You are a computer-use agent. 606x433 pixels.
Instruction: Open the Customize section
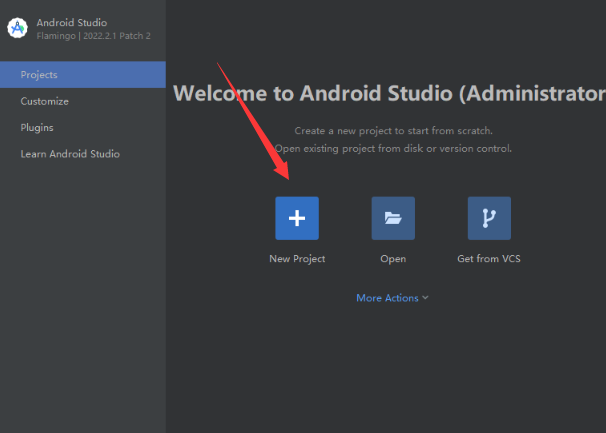tap(83, 101)
